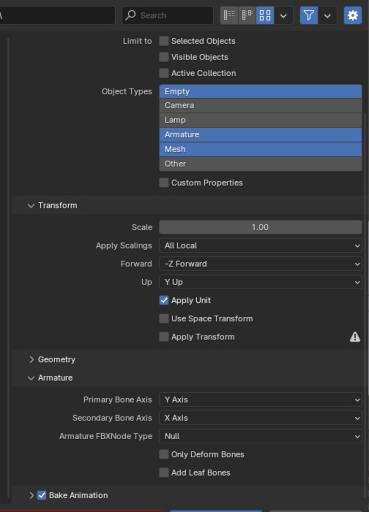This screenshot has height=512, width=369.
Task: Uncheck Bake Animation checkbox
Action: (42, 495)
